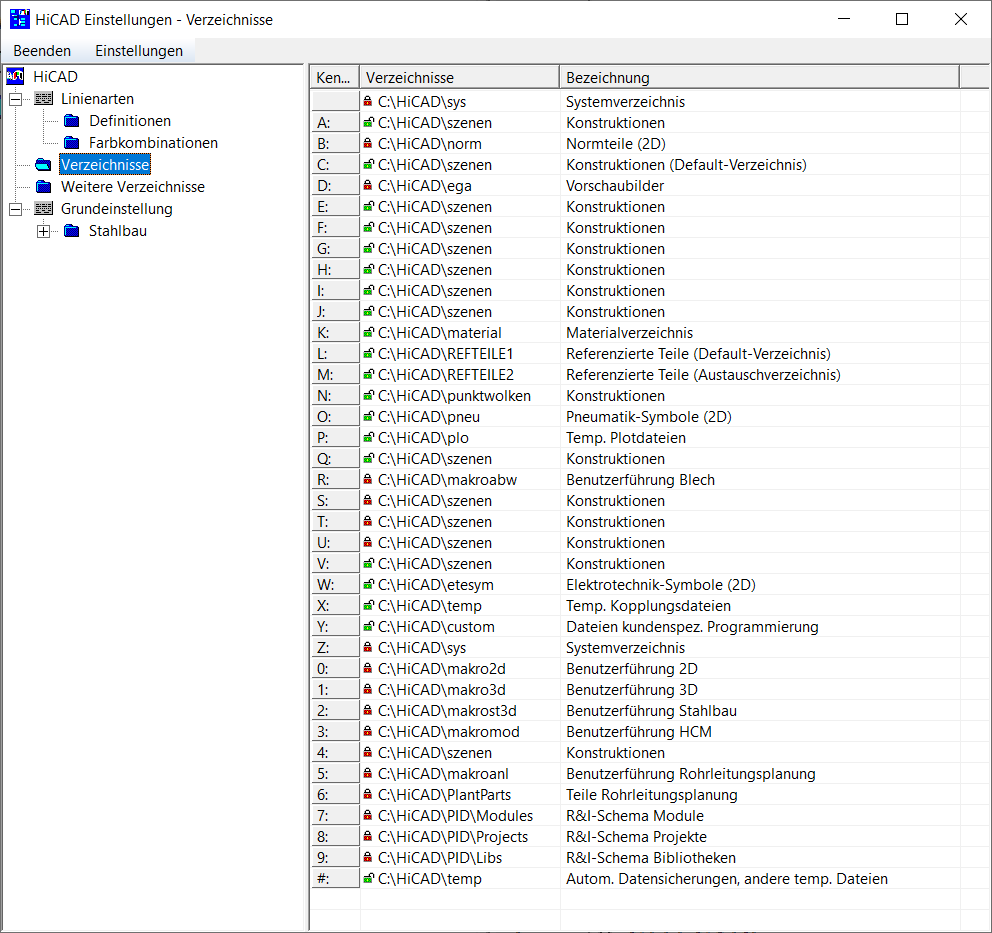Expand the Stahlbau tree node
The image size is (992, 933).
[43, 231]
